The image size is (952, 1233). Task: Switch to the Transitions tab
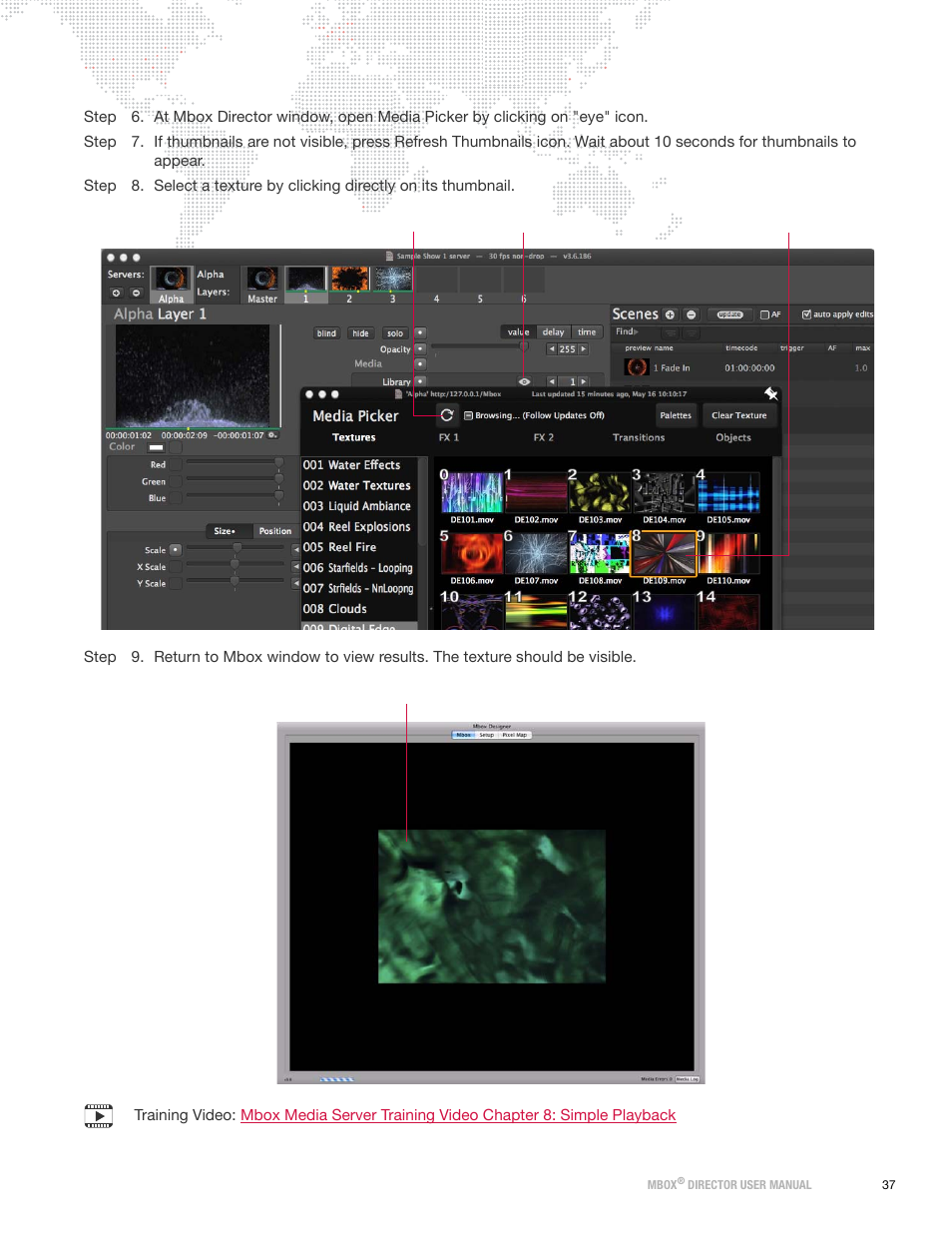pyautogui.click(x=639, y=437)
